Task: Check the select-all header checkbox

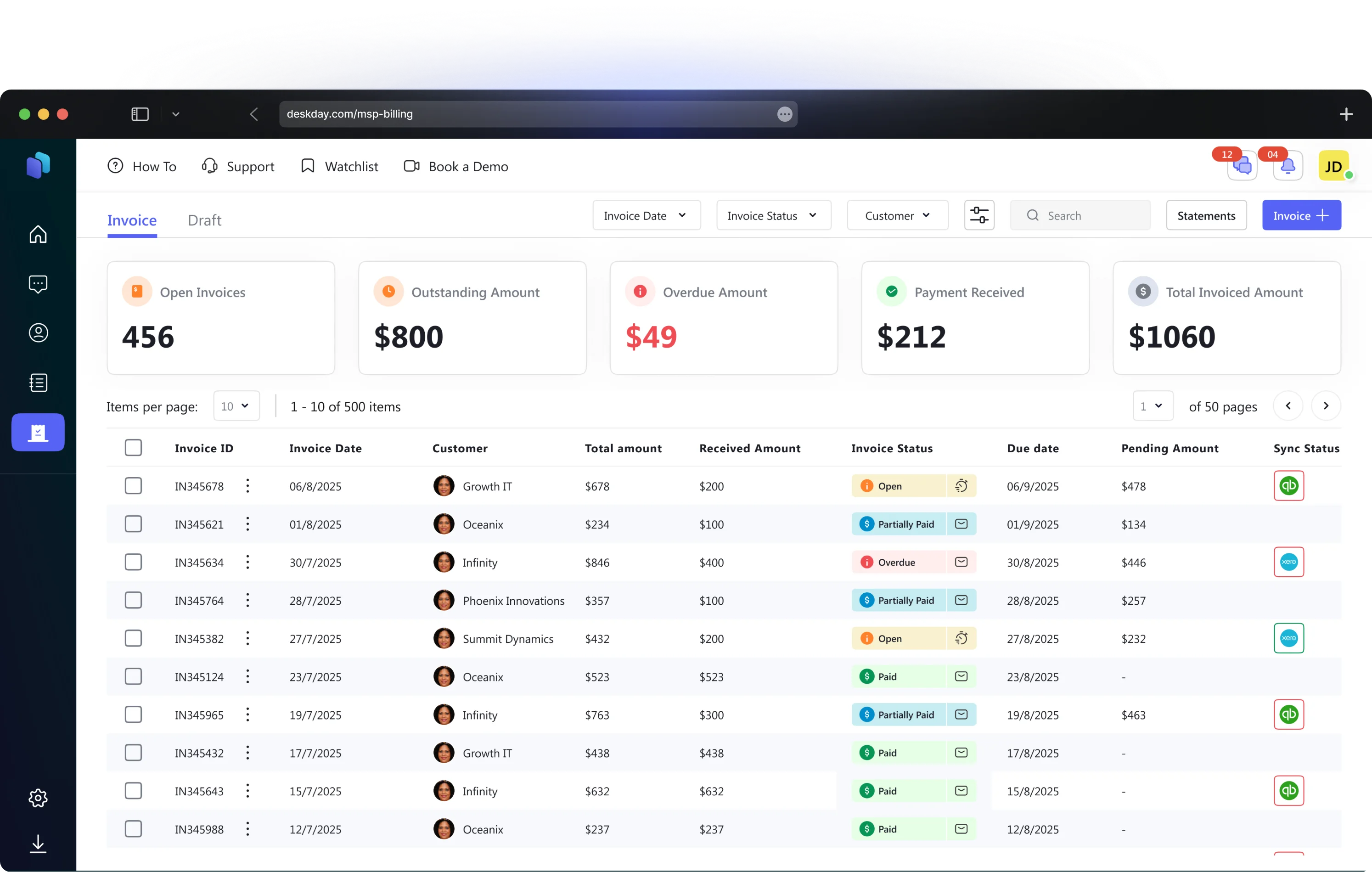Action: [x=133, y=448]
